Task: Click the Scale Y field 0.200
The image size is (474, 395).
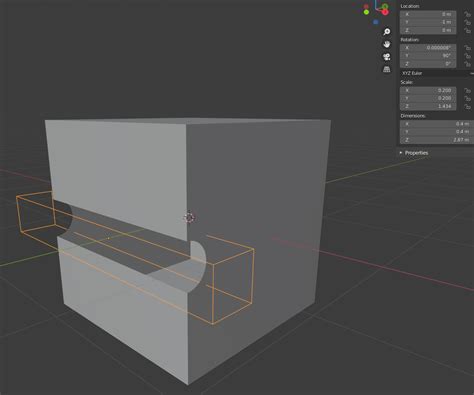Action: [428, 98]
